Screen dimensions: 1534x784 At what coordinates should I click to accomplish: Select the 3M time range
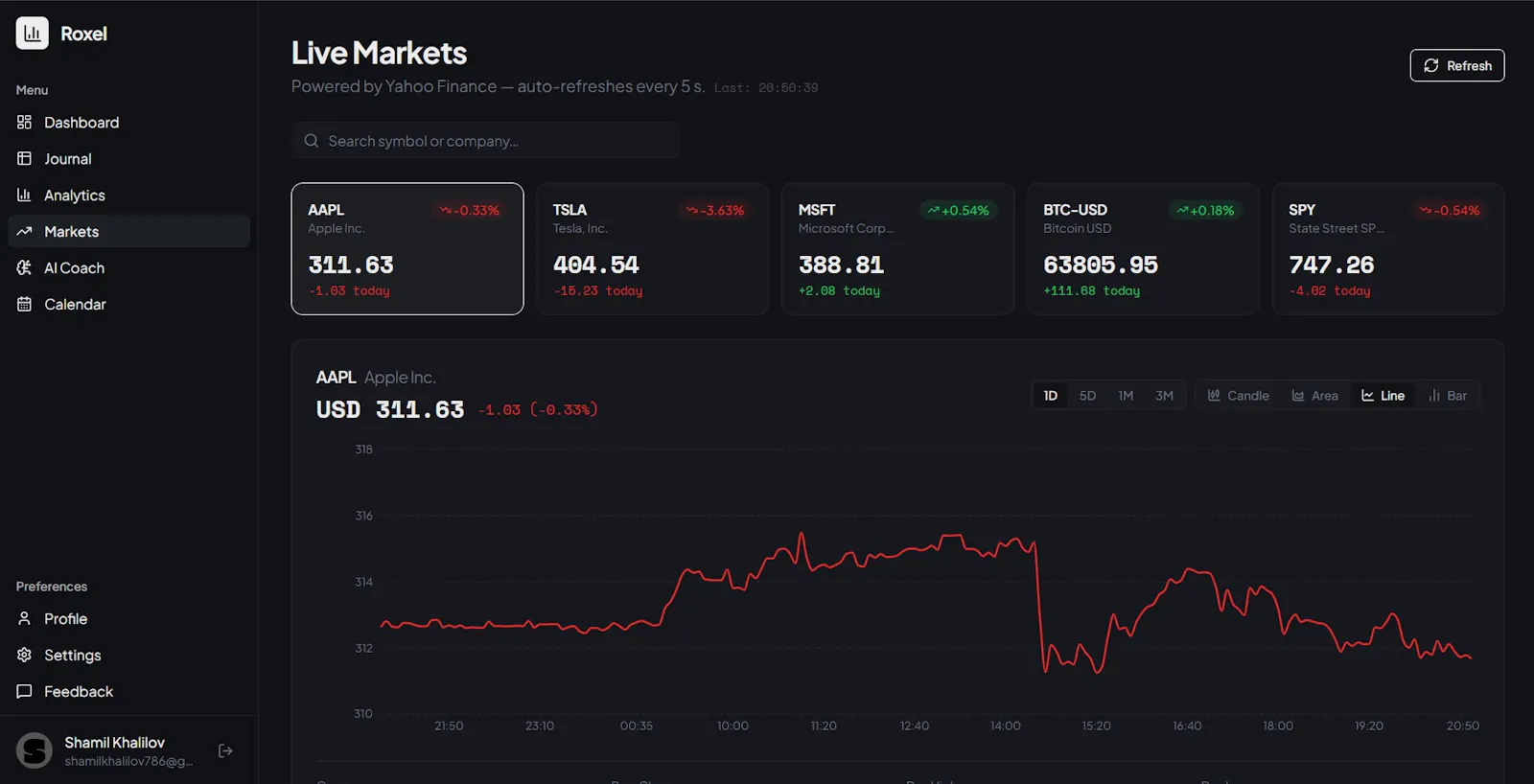point(1164,396)
